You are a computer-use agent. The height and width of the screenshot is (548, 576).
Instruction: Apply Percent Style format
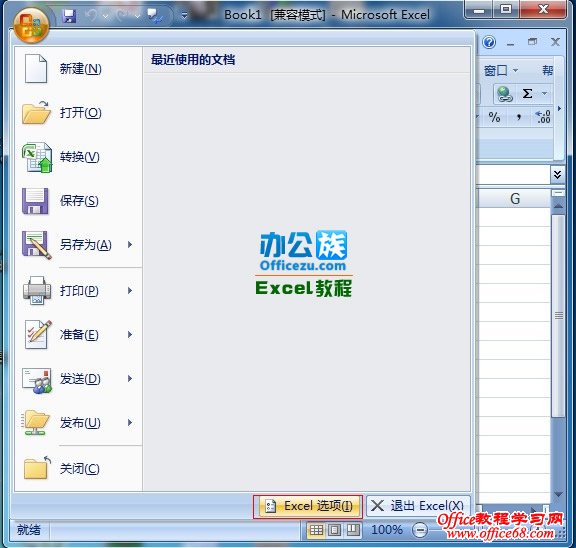pos(494,117)
